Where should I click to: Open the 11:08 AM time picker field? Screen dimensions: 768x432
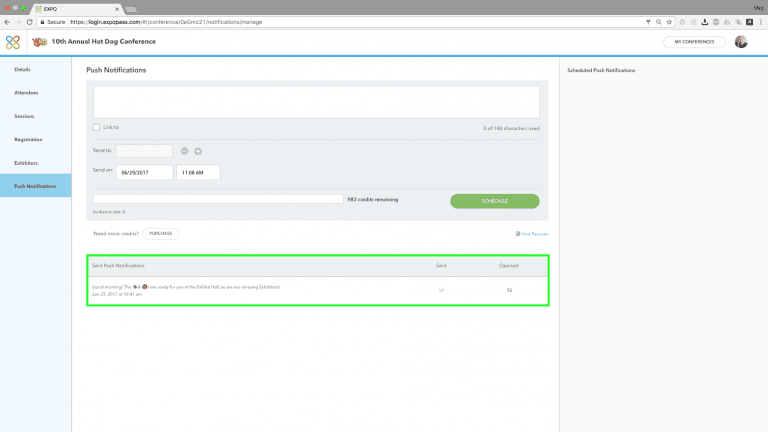[198, 172]
